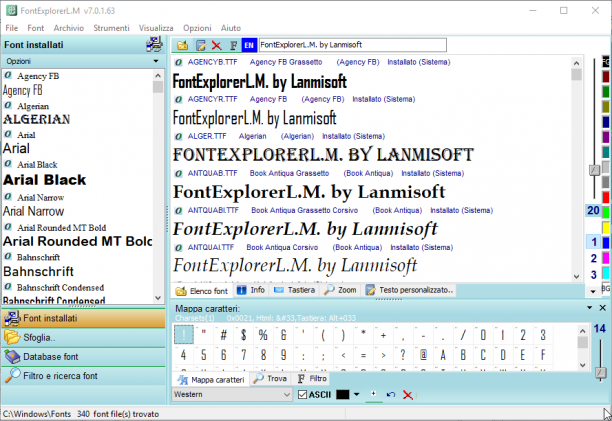Click the BG background color button

(606, 288)
